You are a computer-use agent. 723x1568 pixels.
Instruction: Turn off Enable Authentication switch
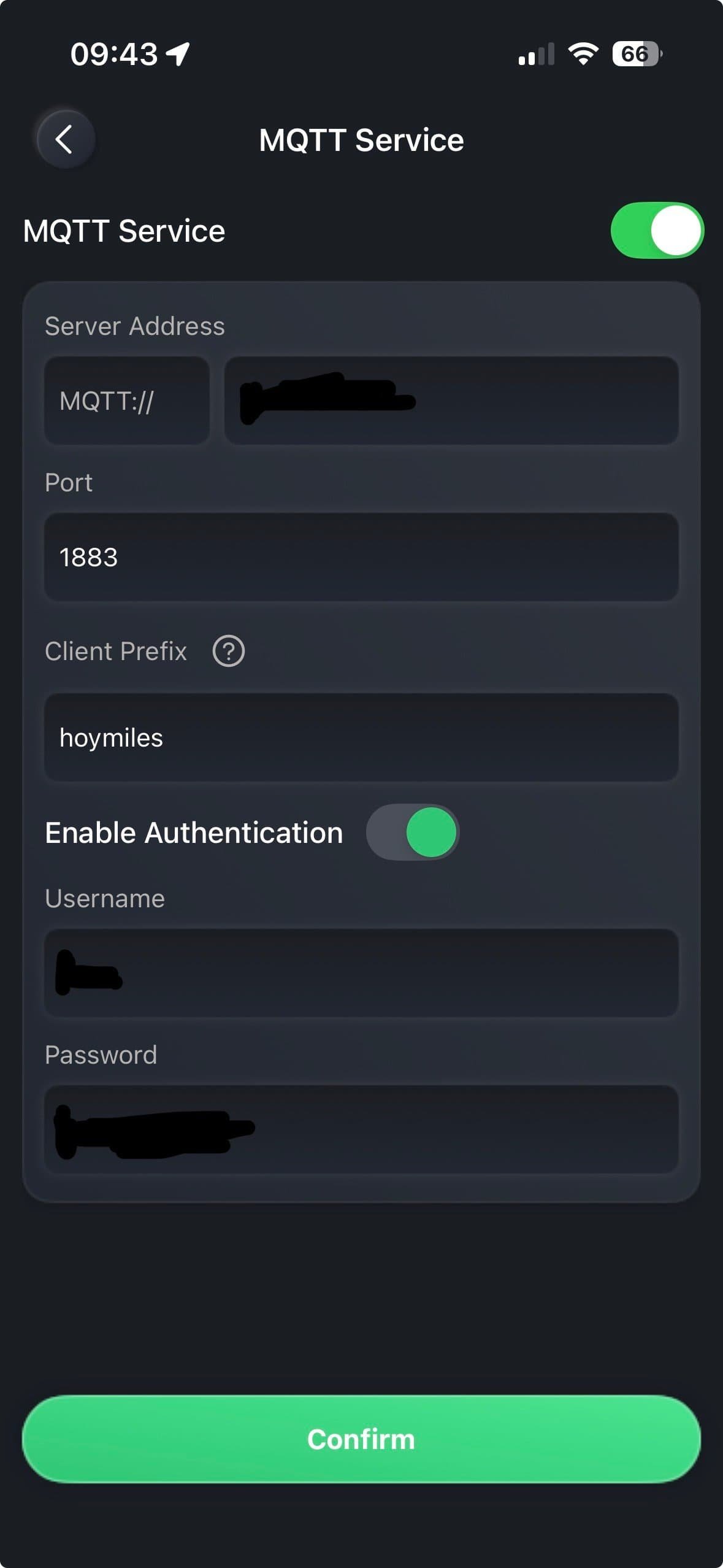coord(413,832)
